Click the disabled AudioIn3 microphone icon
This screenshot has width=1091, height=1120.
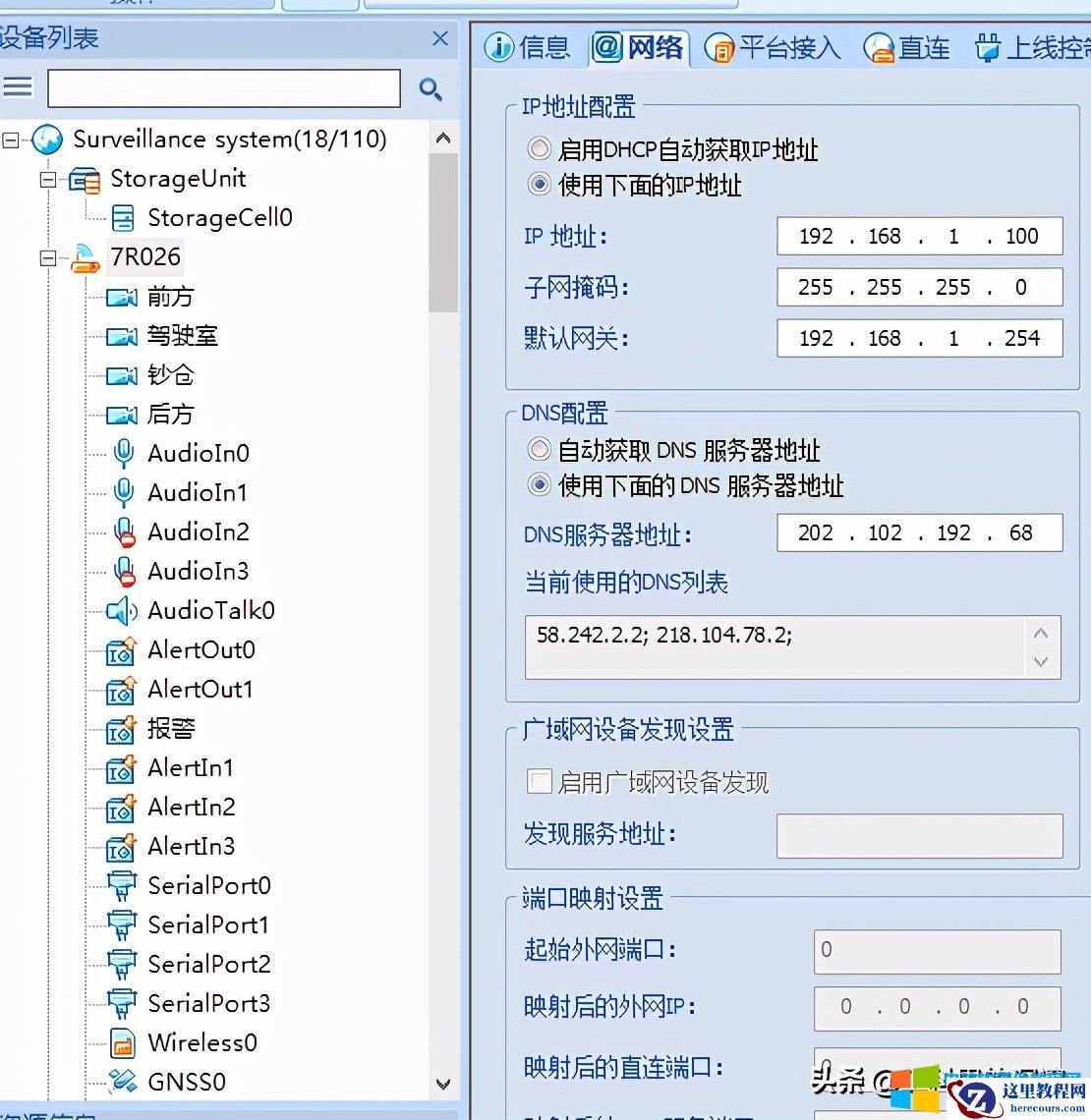click(x=124, y=572)
